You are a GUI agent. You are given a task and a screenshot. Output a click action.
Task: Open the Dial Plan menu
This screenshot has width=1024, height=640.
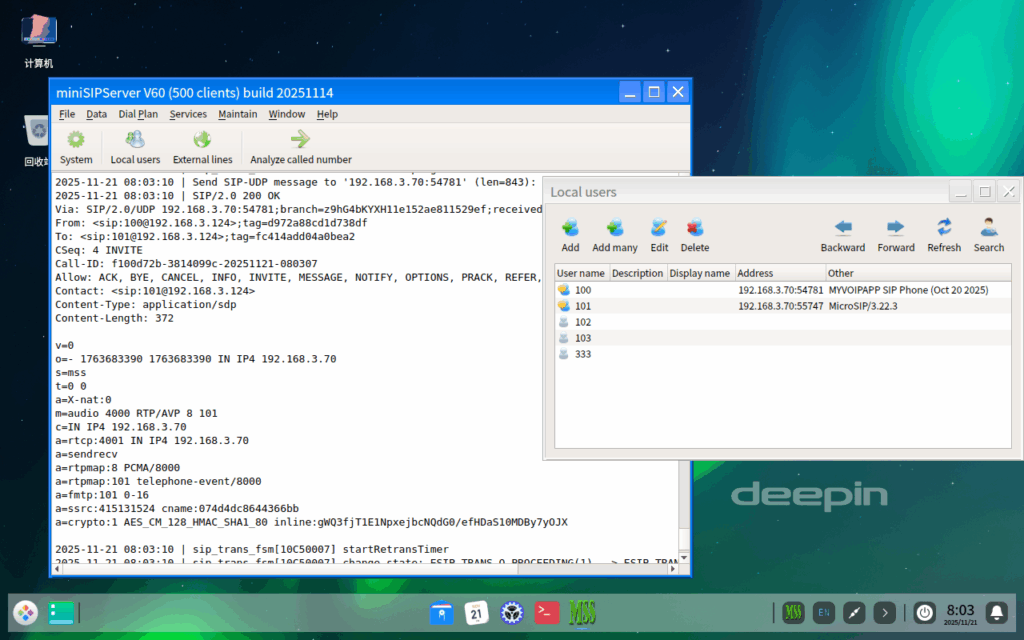pyautogui.click(x=138, y=114)
